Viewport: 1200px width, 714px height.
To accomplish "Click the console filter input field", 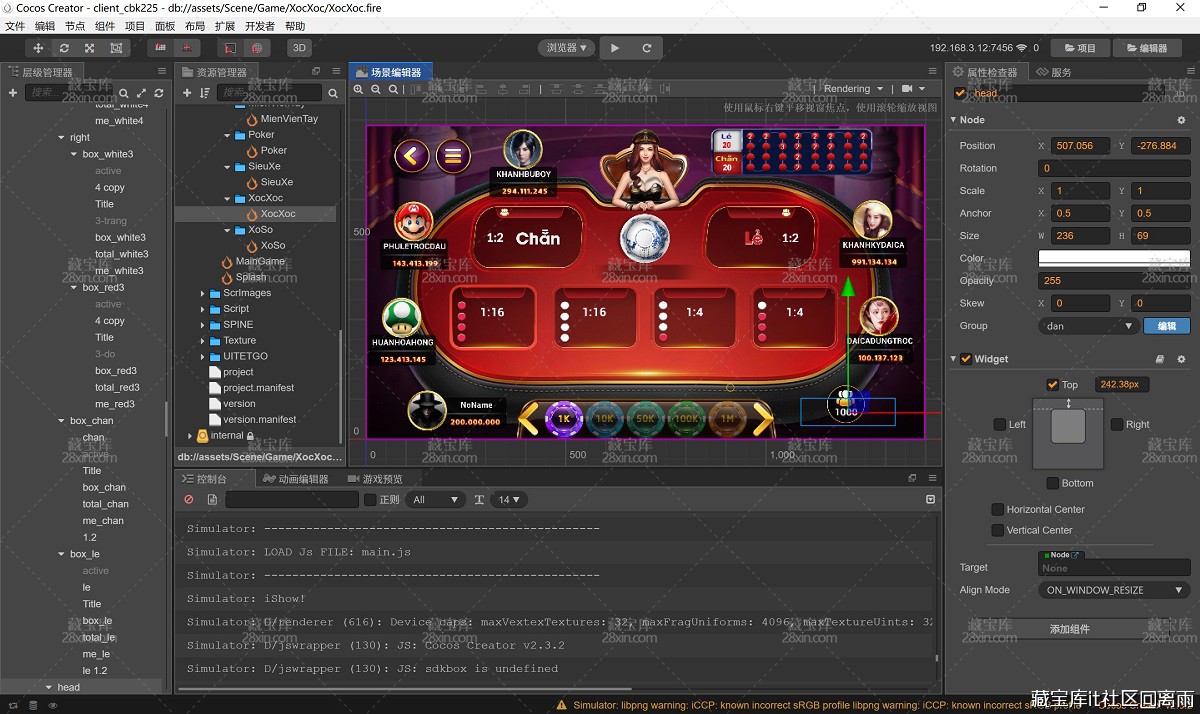I will click(292, 499).
